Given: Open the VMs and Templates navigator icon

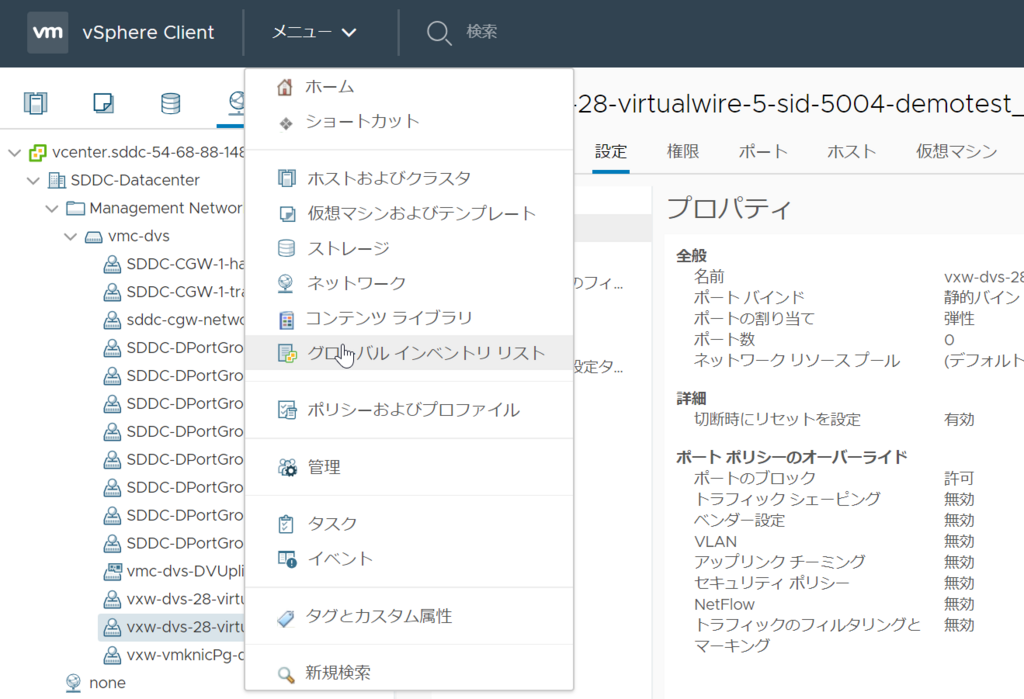Looking at the screenshot, I should click(103, 102).
